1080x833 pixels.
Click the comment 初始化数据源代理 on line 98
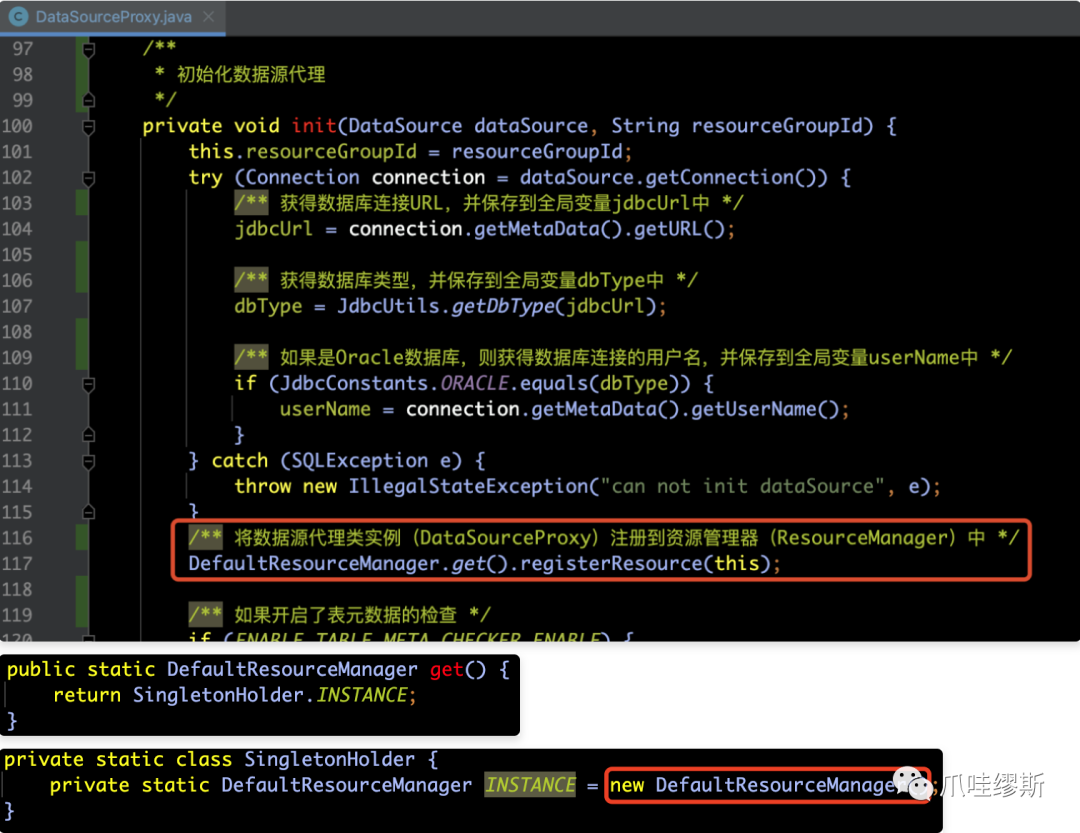[251, 74]
